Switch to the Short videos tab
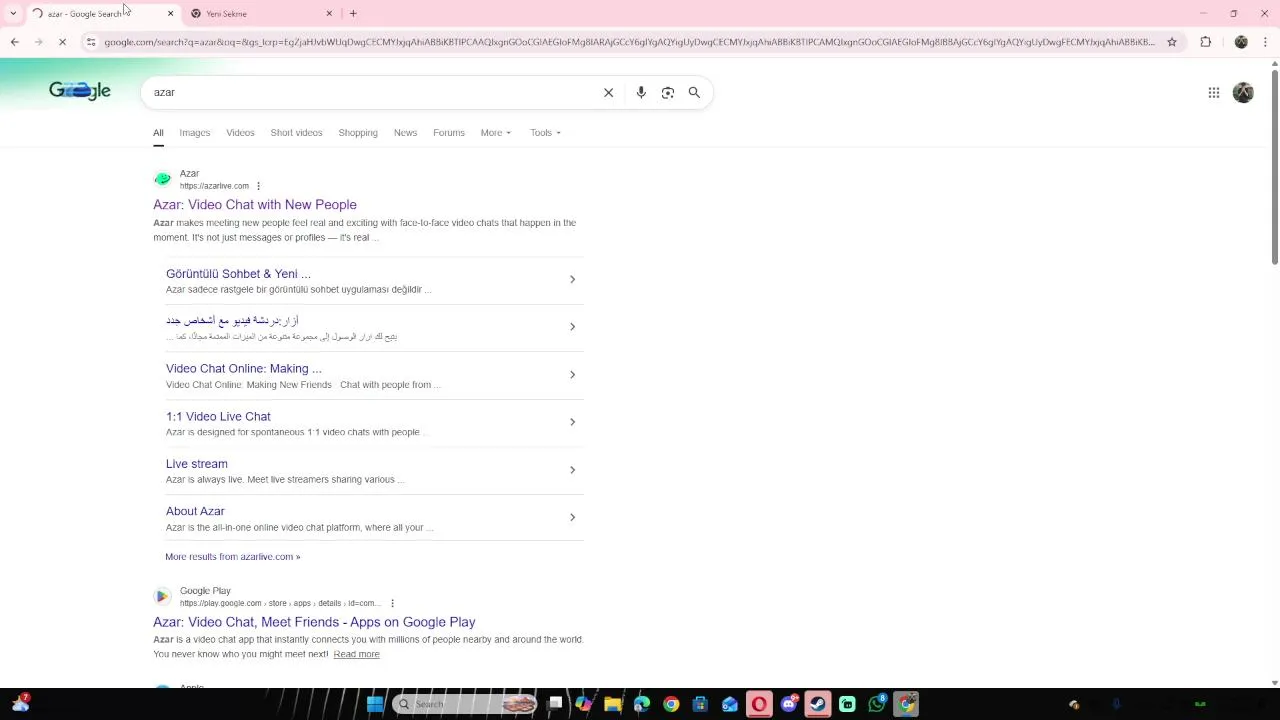Image resolution: width=1280 pixels, height=720 pixels. [296, 132]
